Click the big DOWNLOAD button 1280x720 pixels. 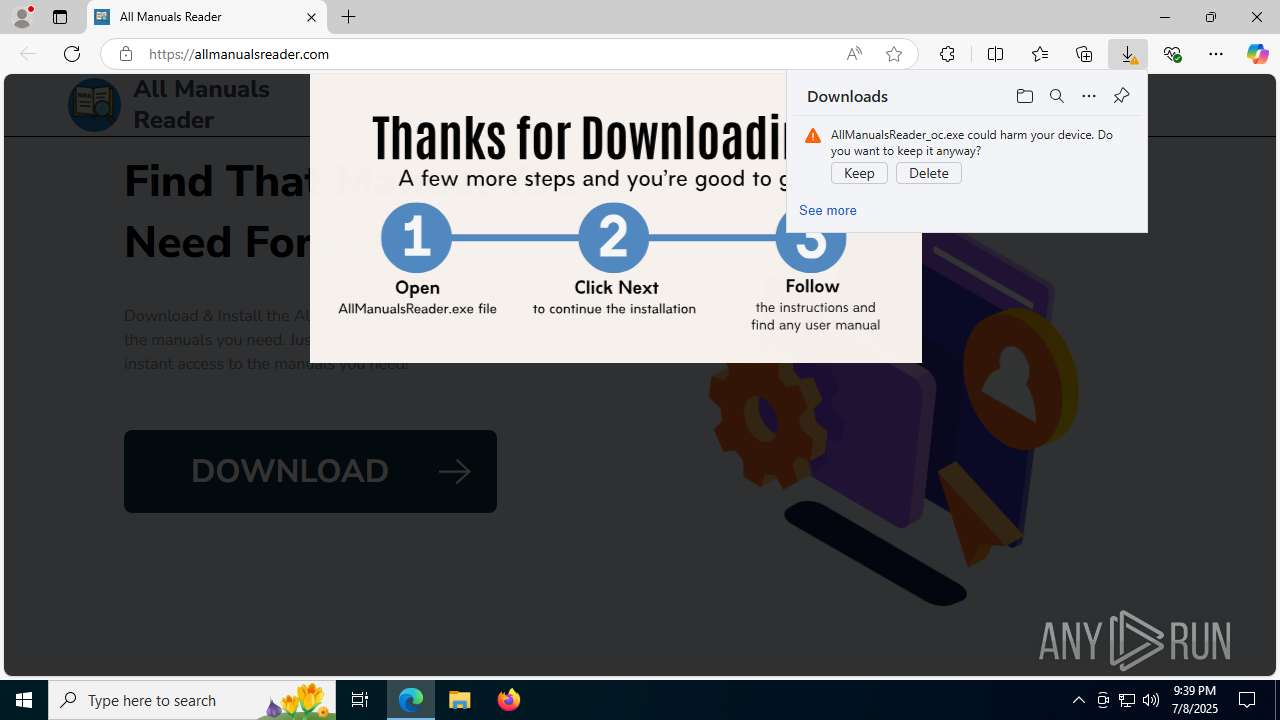pos(310,471)
